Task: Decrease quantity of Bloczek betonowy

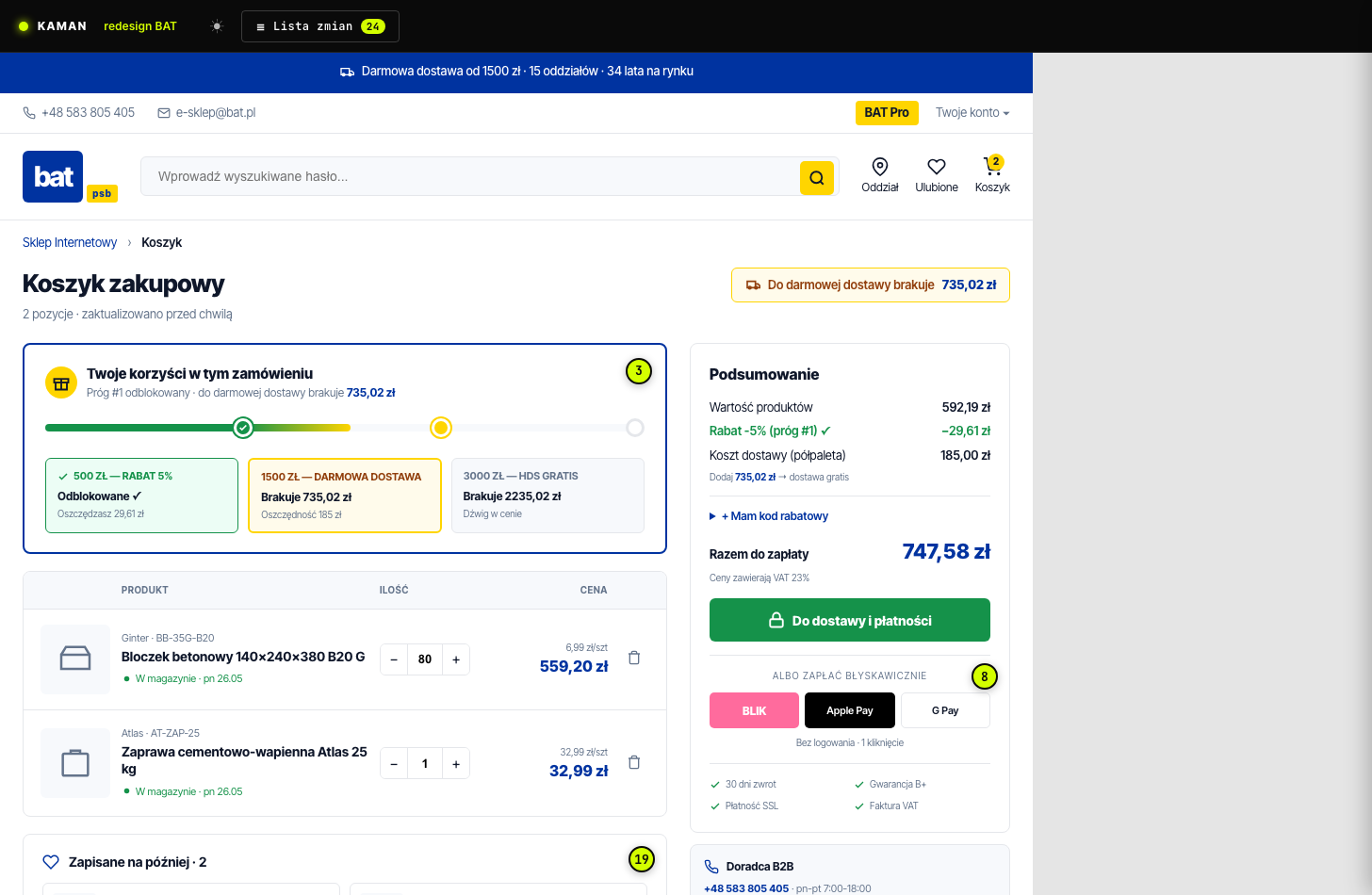Action: [x=394, y=659]
